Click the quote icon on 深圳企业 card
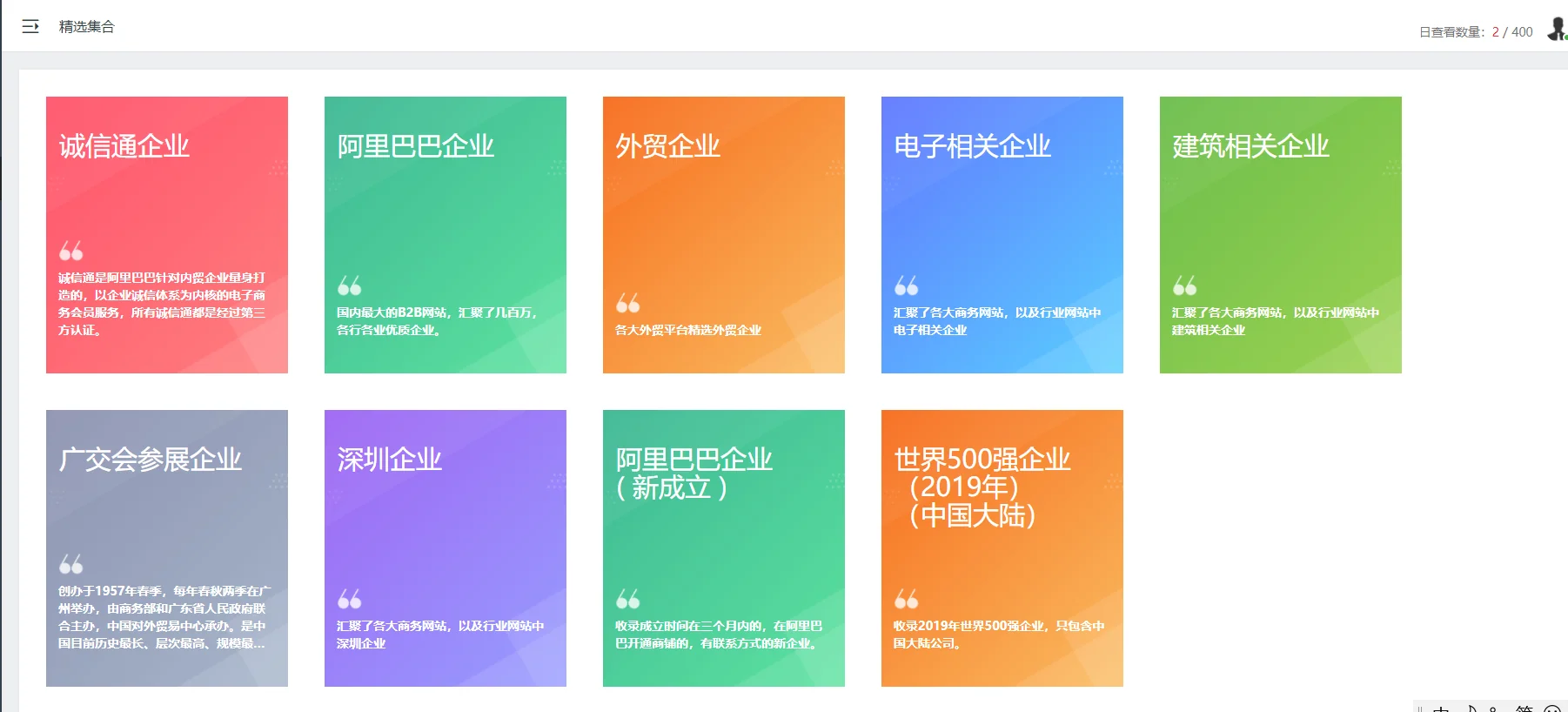 coord(350,599)
